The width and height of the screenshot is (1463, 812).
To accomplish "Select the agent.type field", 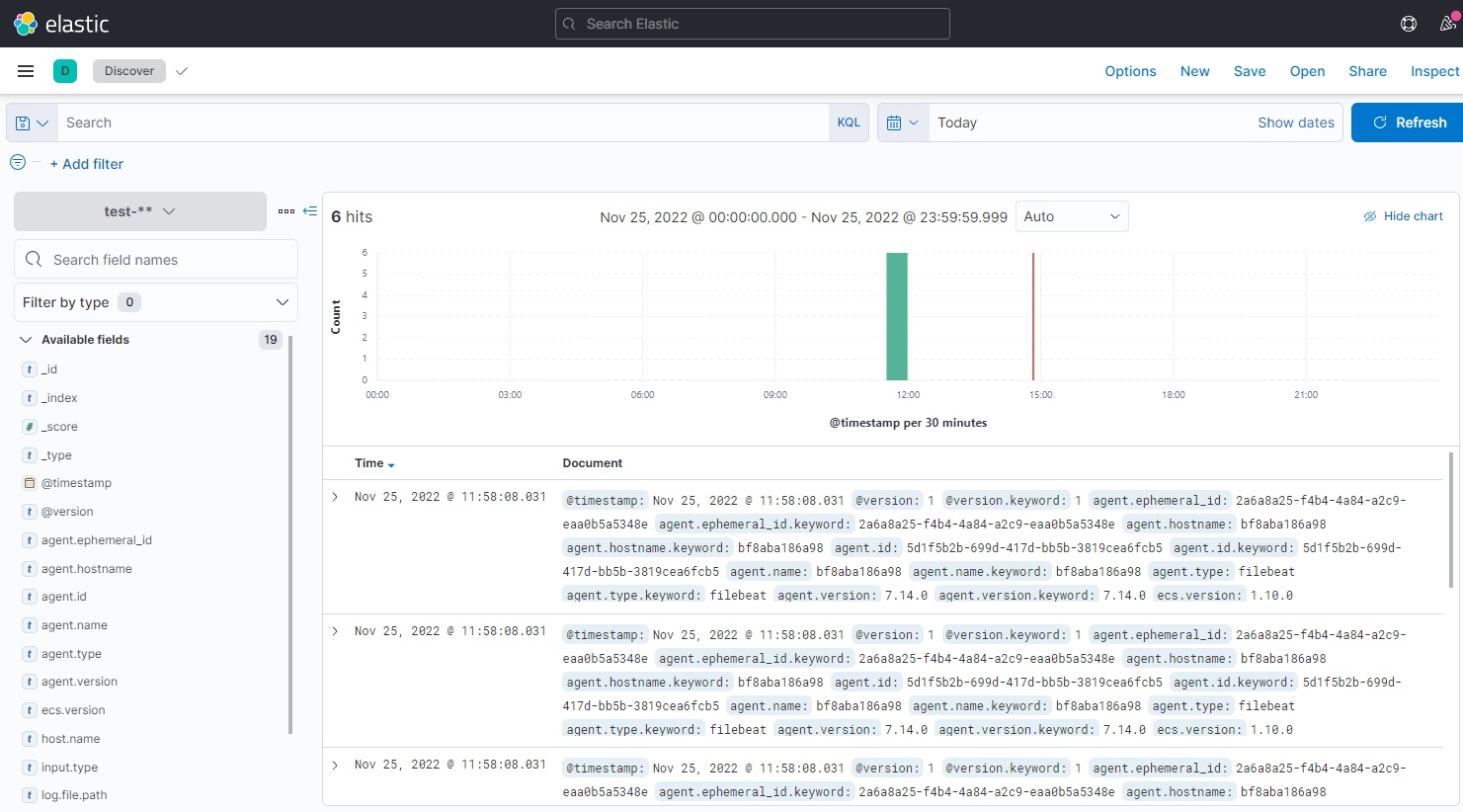I will pyautogui.click(x=71, y=654).
